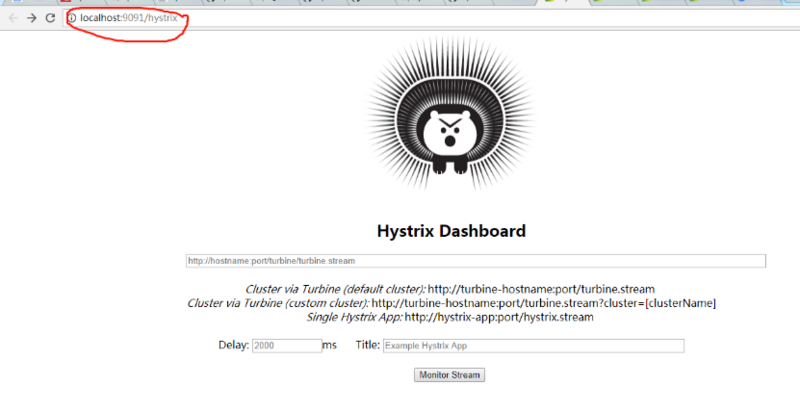This screenshot has height=411, width=800.
Task: Click the turbine.stream?cluster=[clusterName] URL text
Action: (543, 303)
